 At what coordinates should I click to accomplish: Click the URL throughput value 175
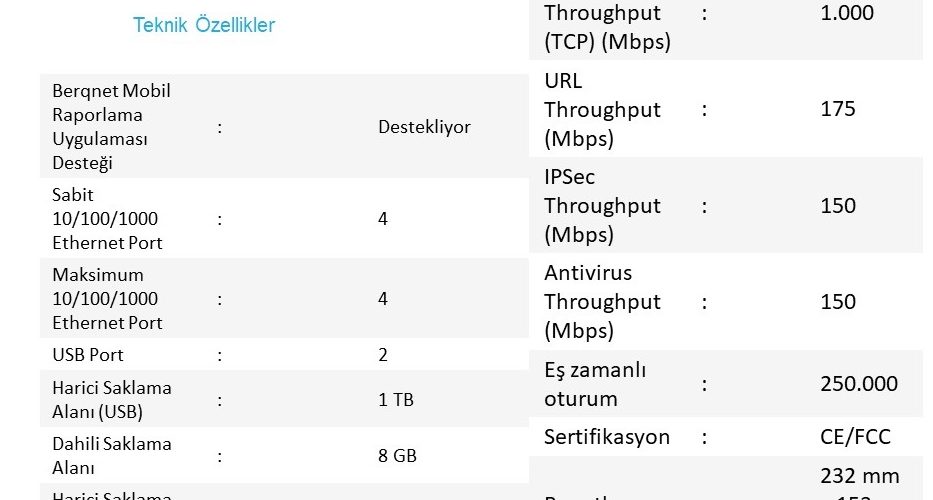tap(838, 109)
